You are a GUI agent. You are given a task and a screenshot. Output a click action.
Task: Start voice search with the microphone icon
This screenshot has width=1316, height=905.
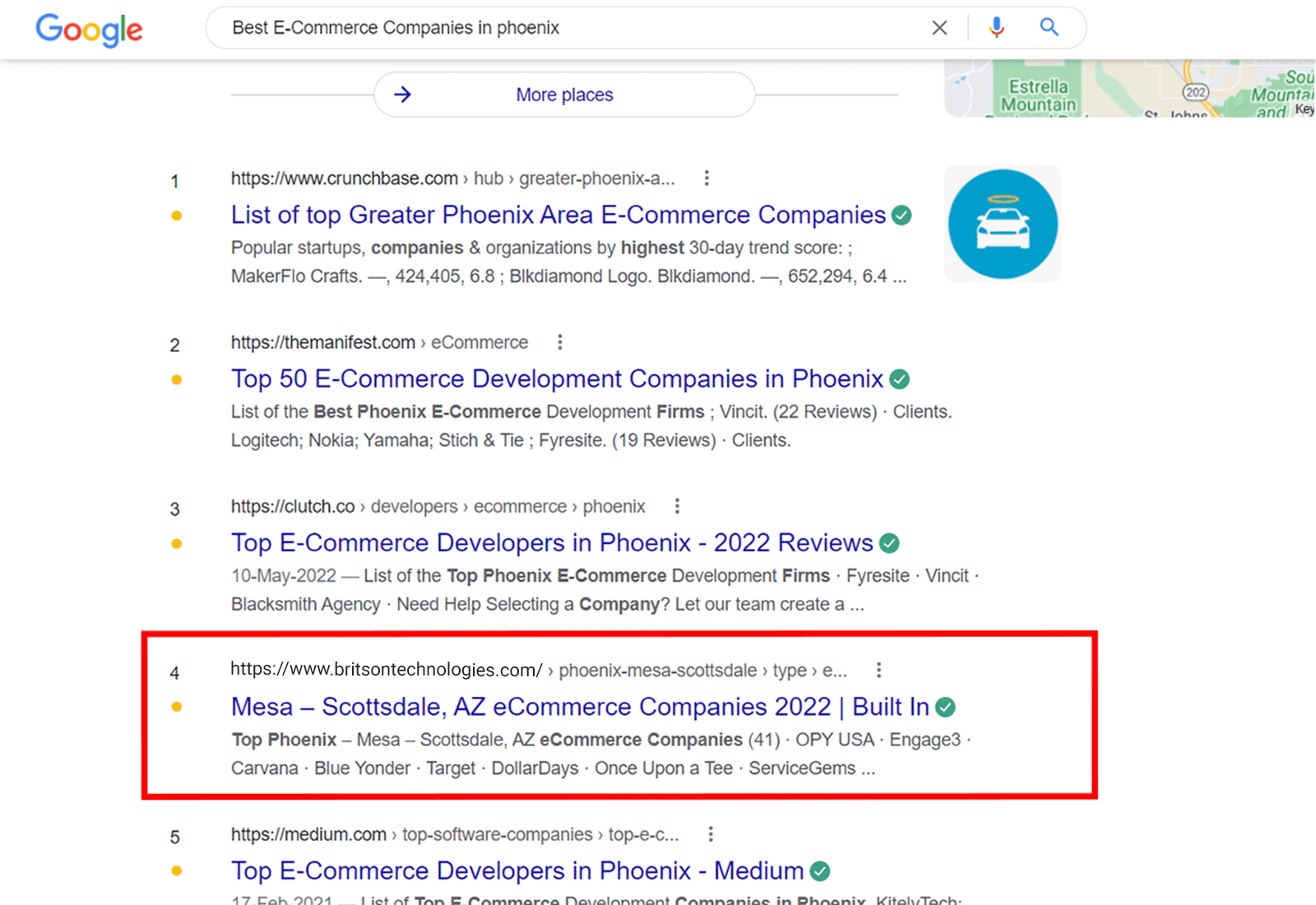[996, 28]
